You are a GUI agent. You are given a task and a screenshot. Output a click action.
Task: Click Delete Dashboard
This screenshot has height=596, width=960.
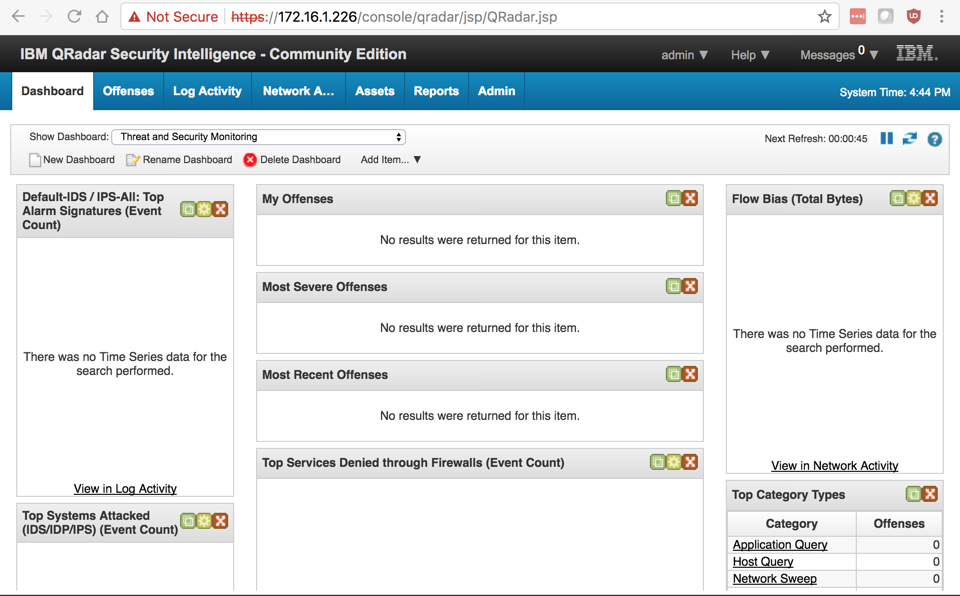pyautogui.click(x=292, y=160)
